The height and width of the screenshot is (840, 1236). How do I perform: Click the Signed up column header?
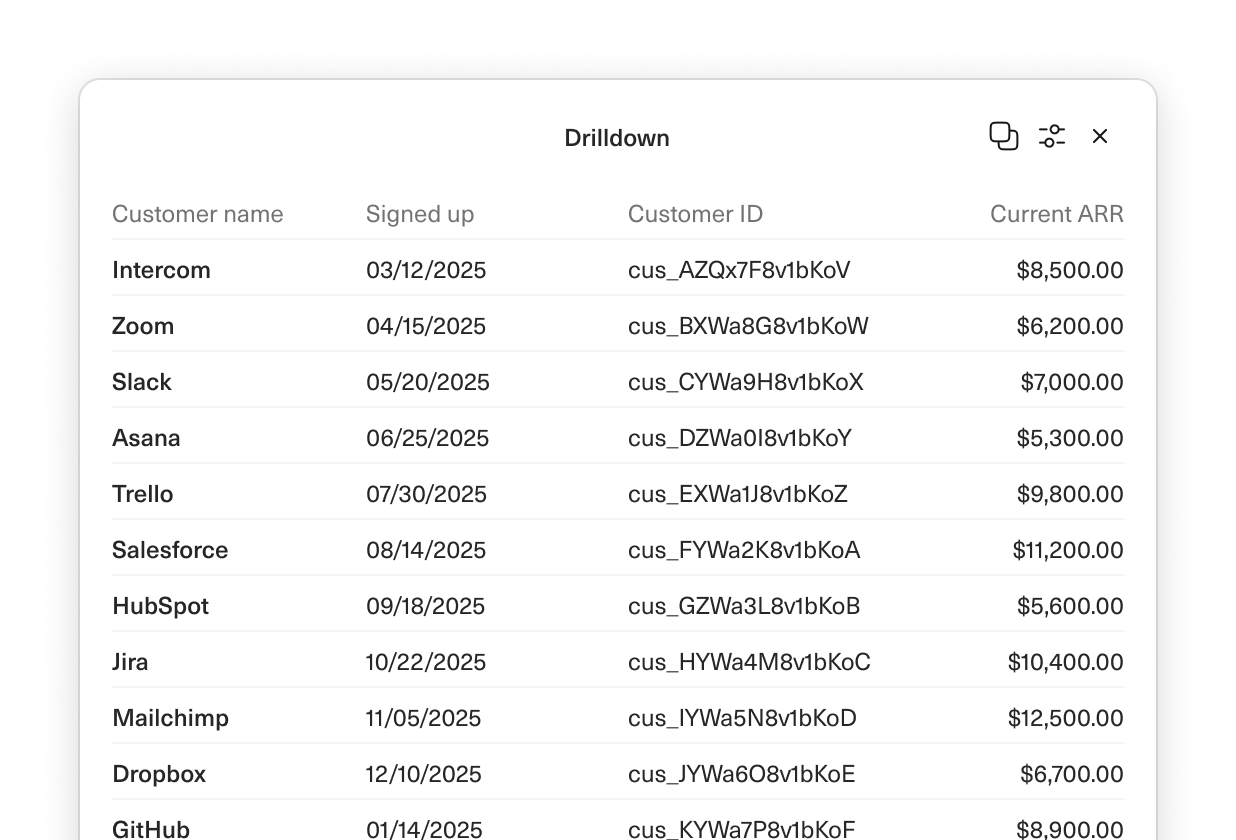[x=420, y=214]
